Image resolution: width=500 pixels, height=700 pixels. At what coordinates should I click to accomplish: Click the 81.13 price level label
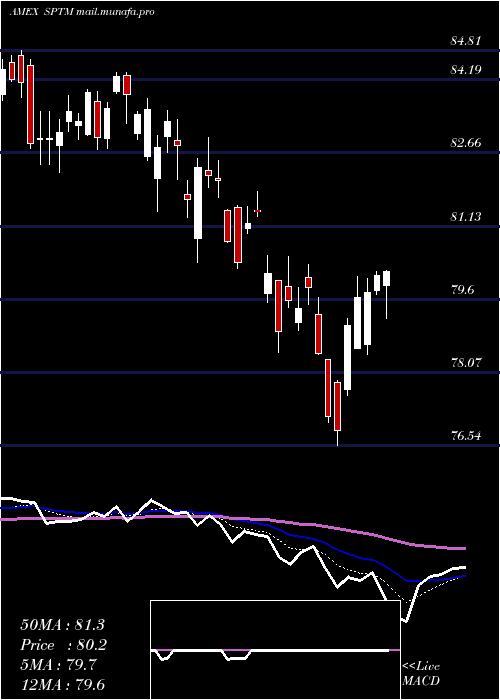466,217
